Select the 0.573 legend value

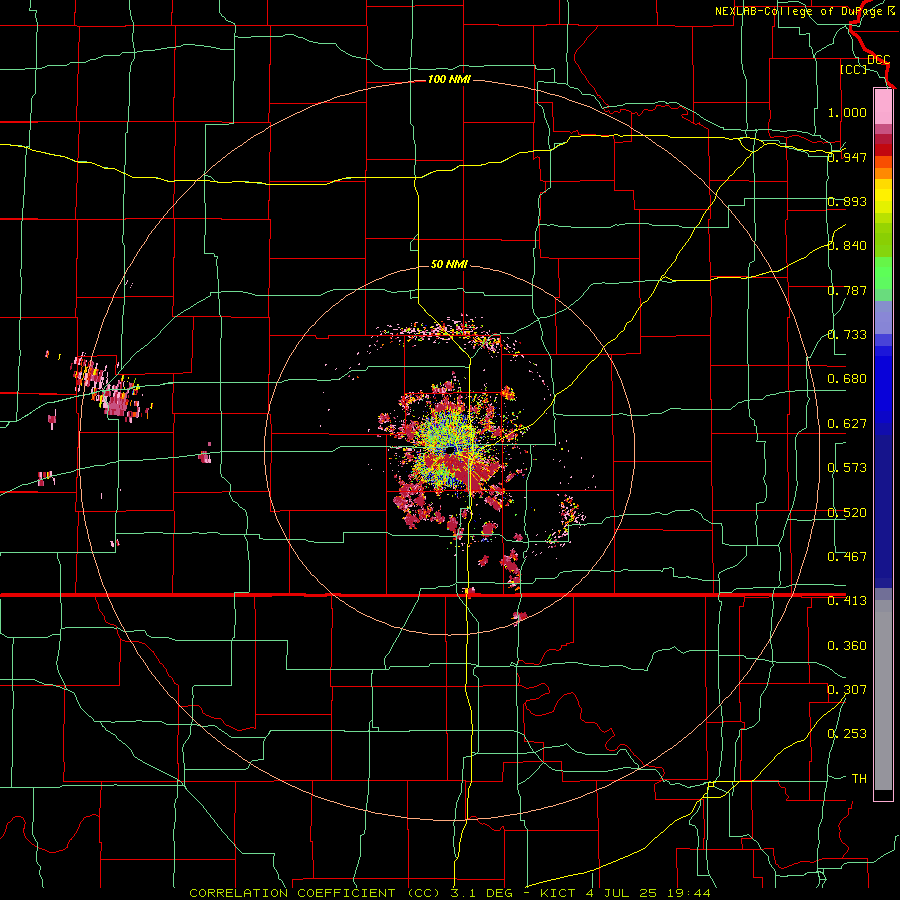tap(847, 468)
